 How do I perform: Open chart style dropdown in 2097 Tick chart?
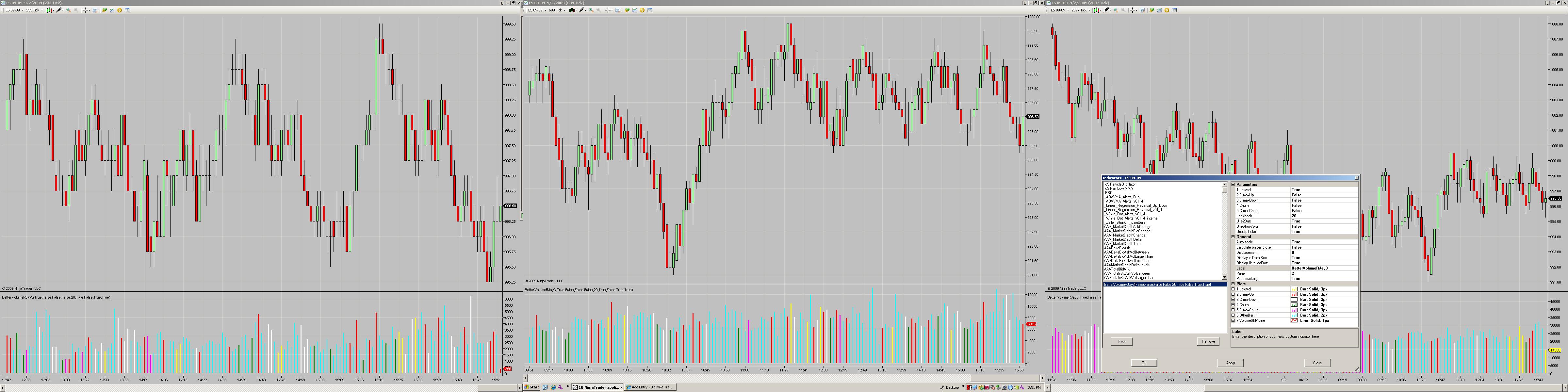tap(1098, 10)
